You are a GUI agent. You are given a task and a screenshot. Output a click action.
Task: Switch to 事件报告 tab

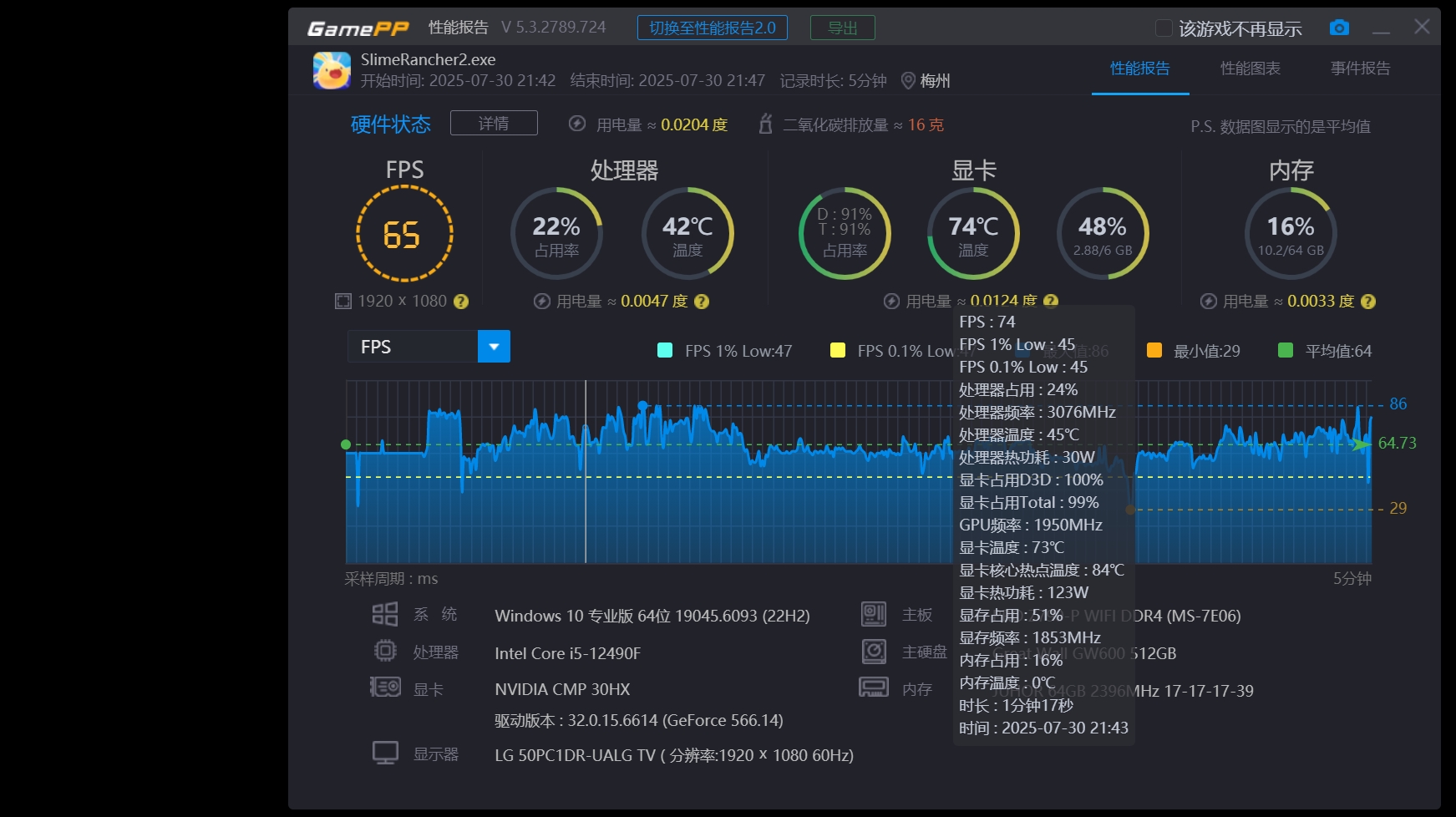click(x=1361, y=69)
